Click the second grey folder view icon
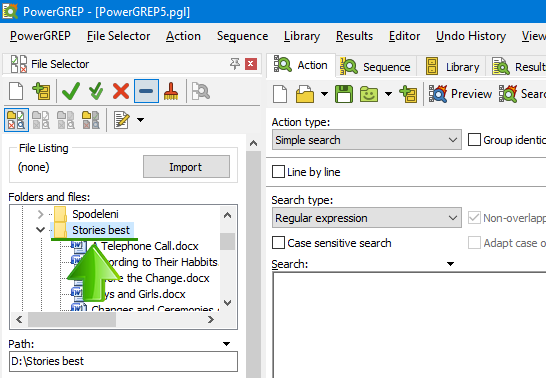The image size is (546, 378). point(41,120)
